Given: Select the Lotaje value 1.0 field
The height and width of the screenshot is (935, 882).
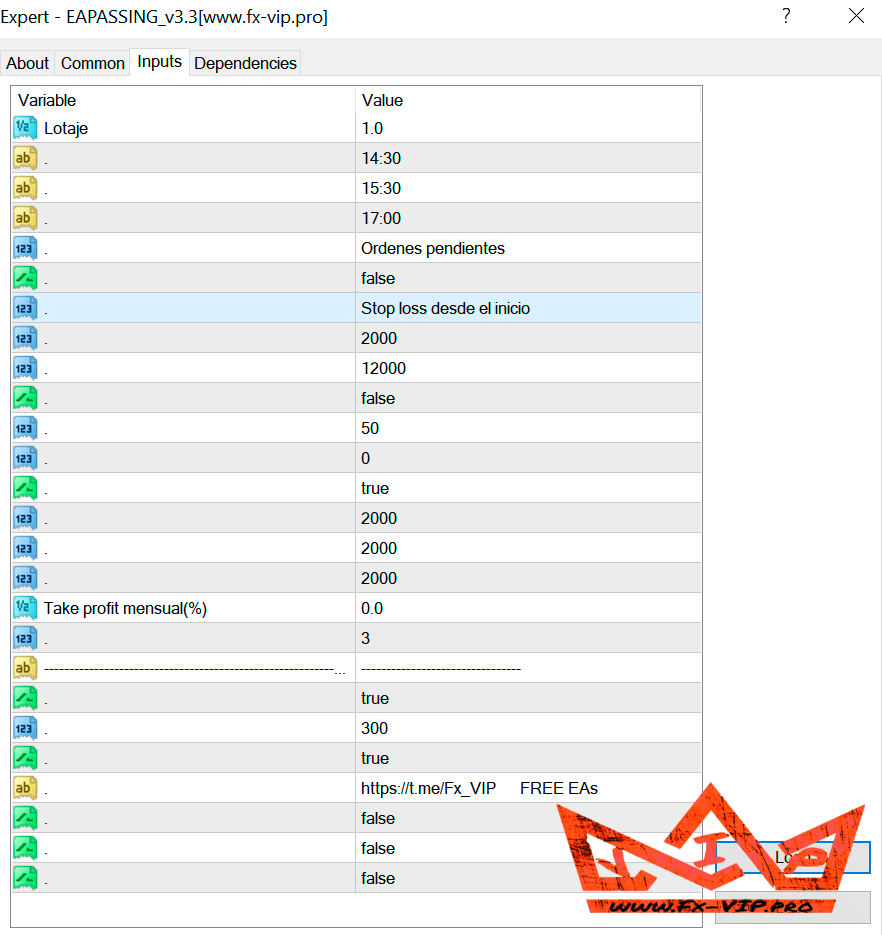Looking at the screenshot, I should point(372,128).
